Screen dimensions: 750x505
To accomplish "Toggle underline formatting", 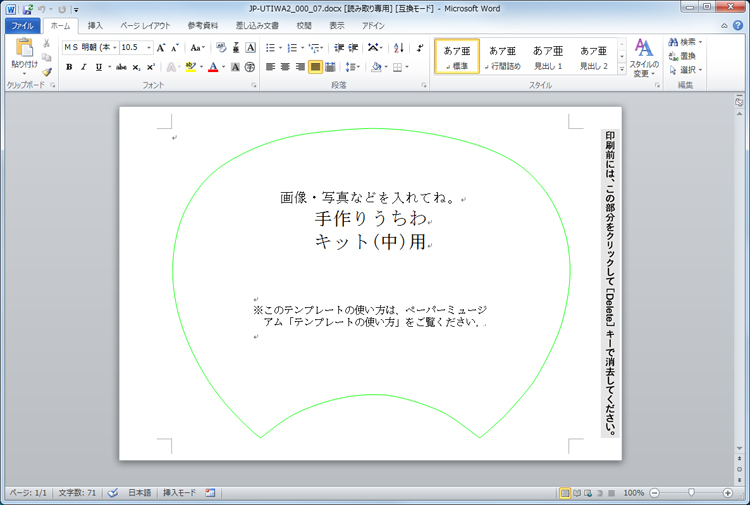I will [99, 67].
